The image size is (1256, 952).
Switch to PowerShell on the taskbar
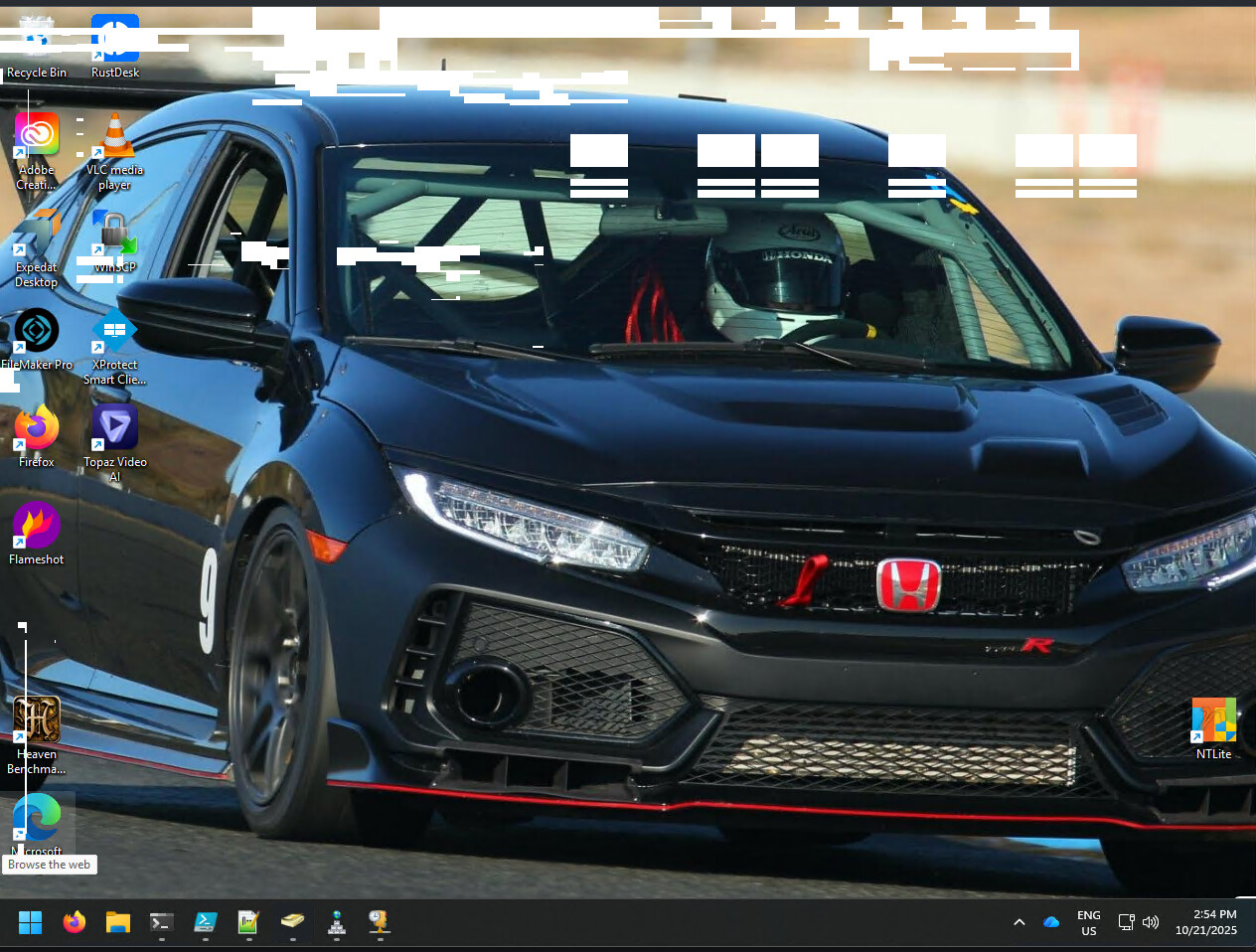pyautogui.click(x=206, y=922)
